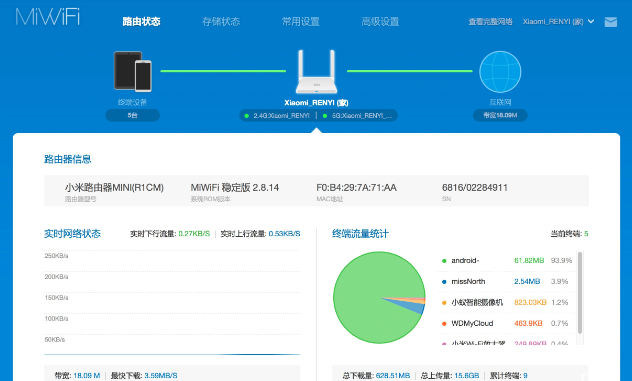Click the 0.53KB/S upload speed value
The width and height of the screenshot is (632, 381).
pyautogui.click(x=285, y=233)
